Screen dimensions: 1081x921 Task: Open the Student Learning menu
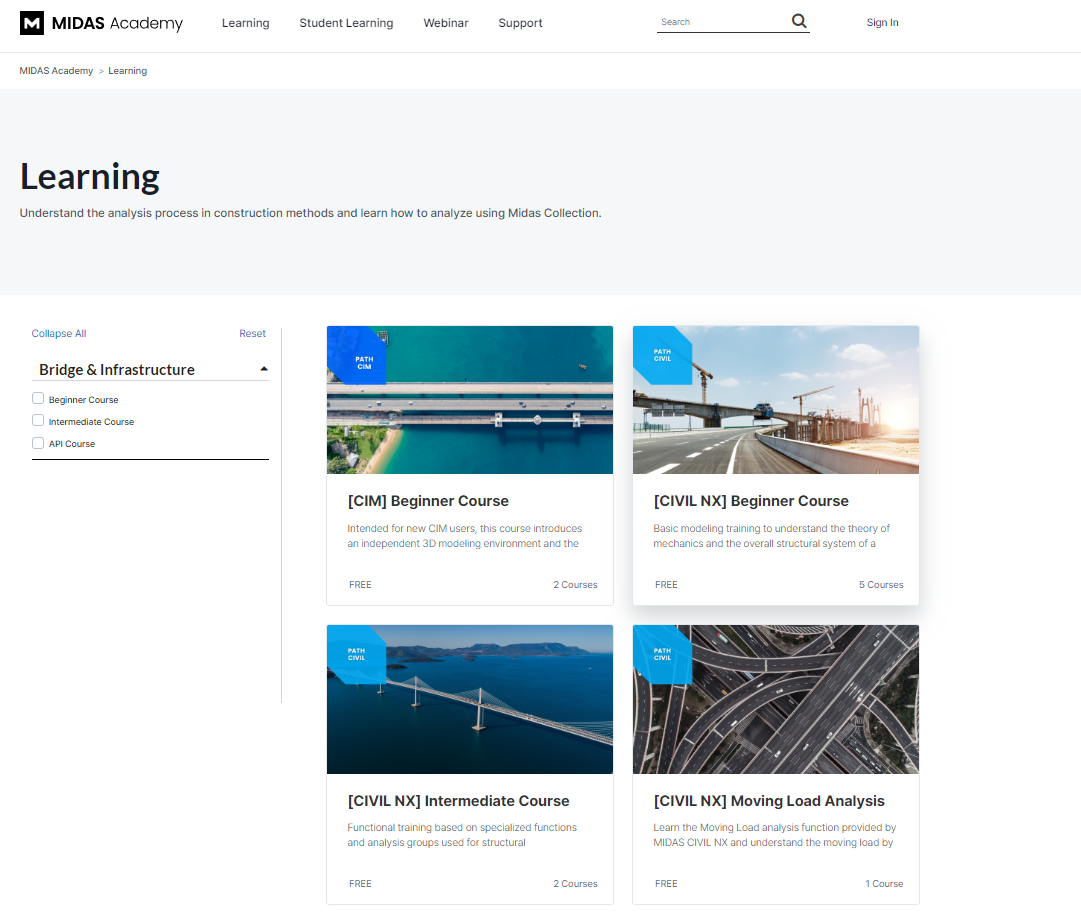346,23
